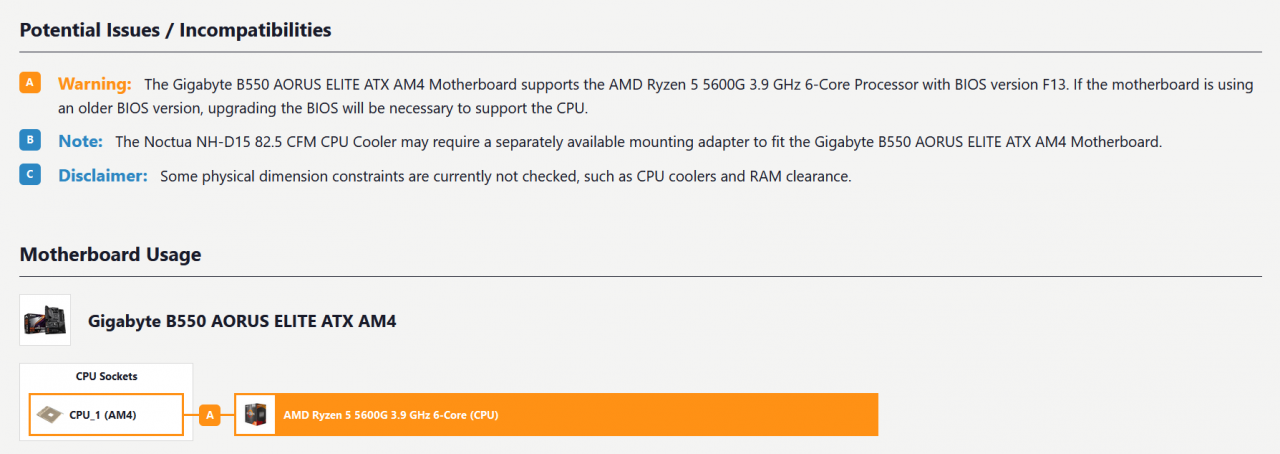Click the orange A badge beside the CPU socket
Viewport: 1280px width, 454px height.
click(x=209, y=414)
